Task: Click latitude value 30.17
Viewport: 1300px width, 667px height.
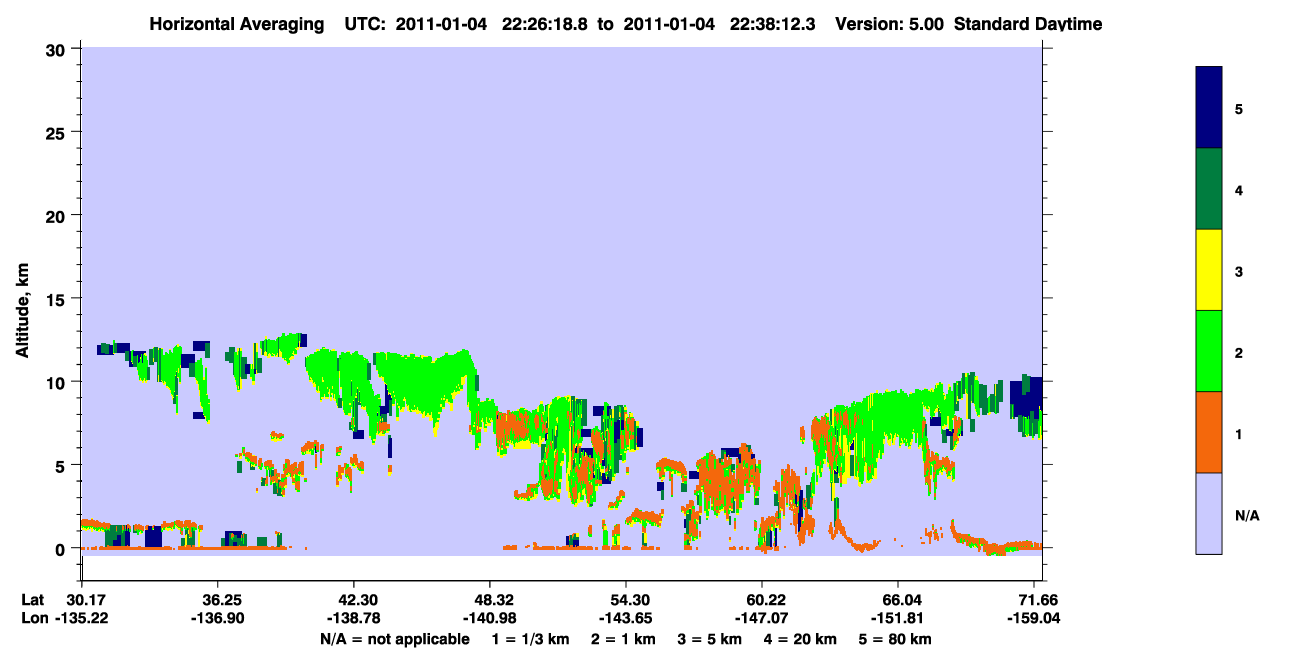Action: (x=86, y=600)
